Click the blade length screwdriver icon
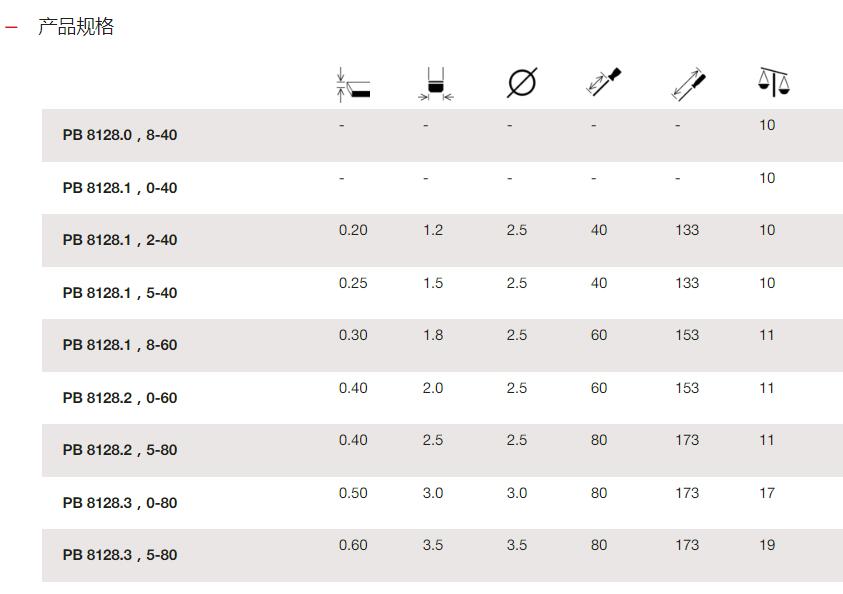This screenshot has height=594, width=843. click(x=603, y=82)
